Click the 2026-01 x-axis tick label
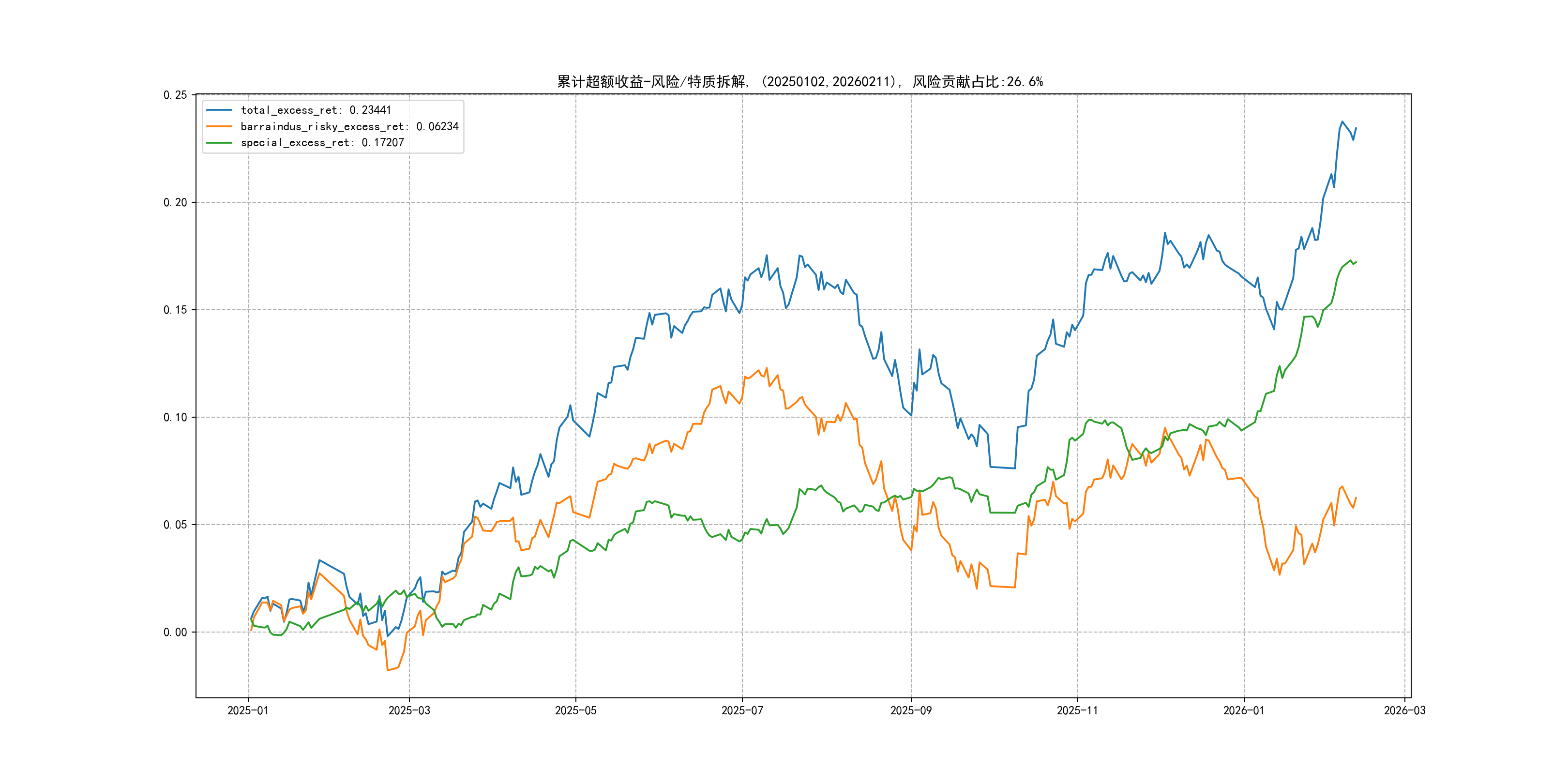 1244,710
